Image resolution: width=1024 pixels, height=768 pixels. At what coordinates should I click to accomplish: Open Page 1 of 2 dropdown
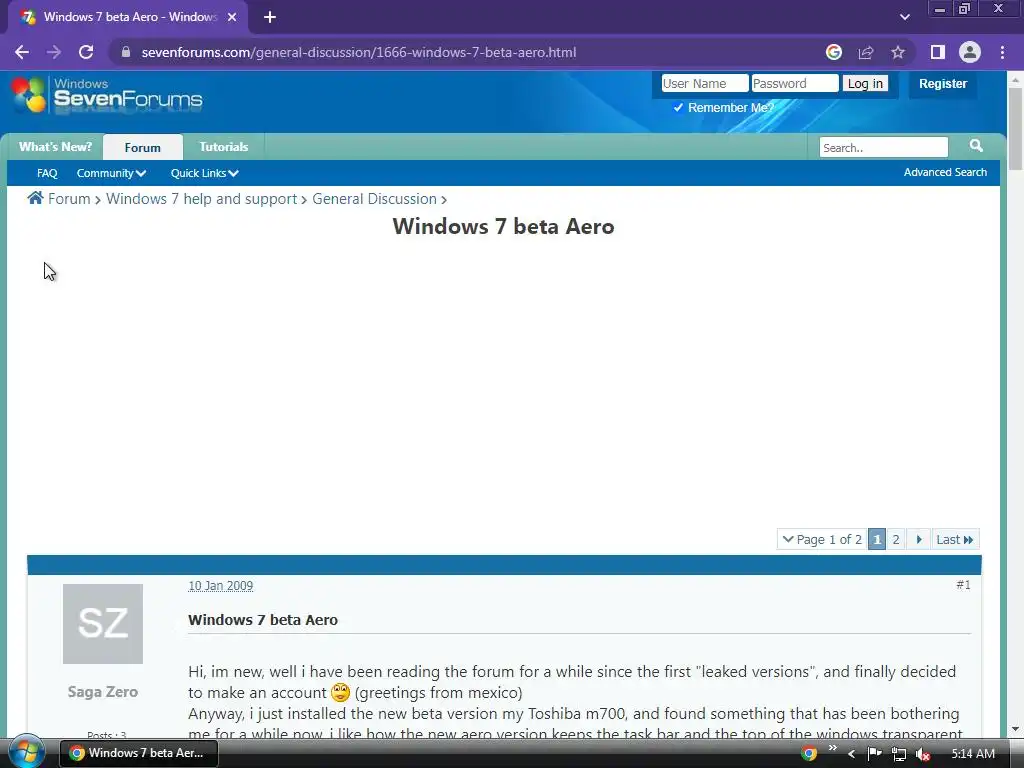pyautogui.click(x=822, y=539)
